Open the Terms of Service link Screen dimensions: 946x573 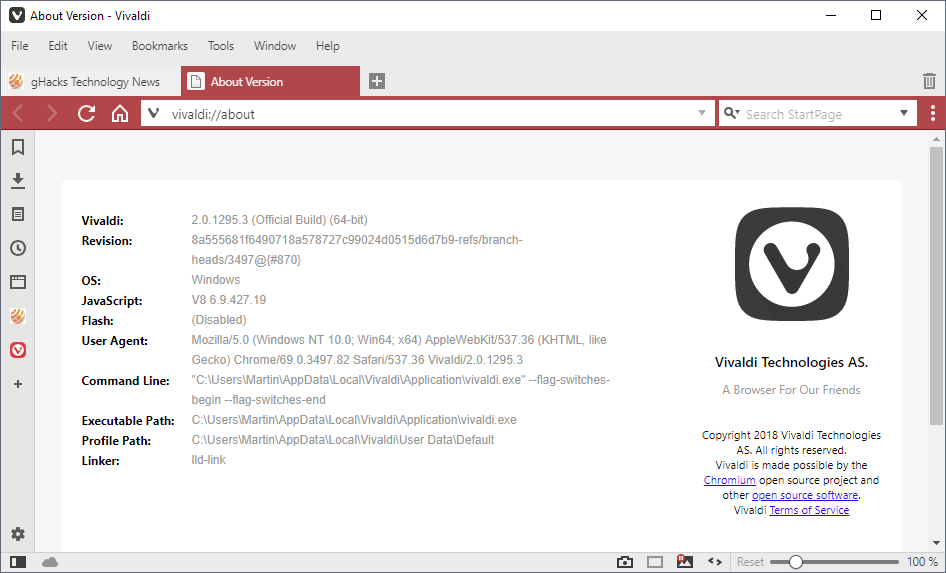pos(809,510)
